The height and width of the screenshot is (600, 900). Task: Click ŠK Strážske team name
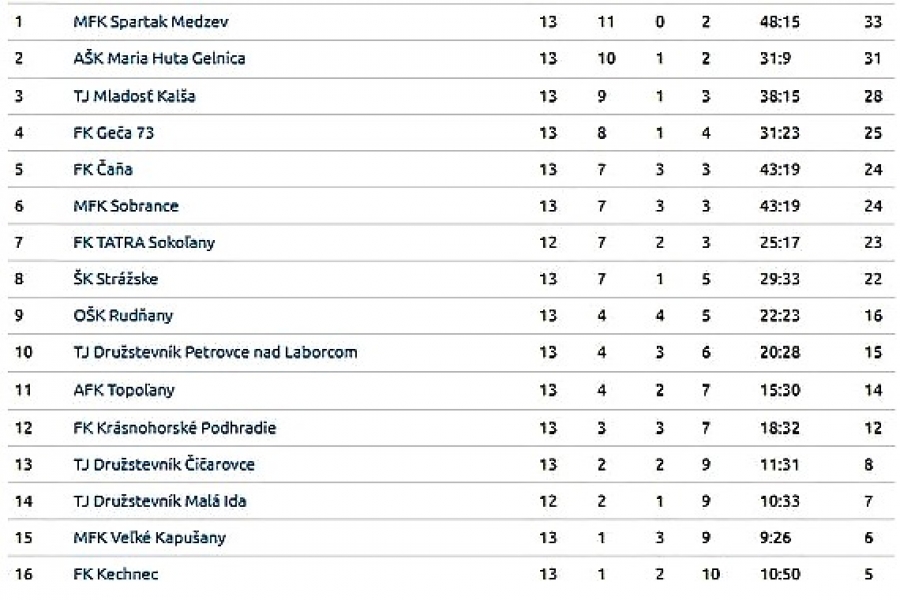pyautogui.click(x=115, y=279)
